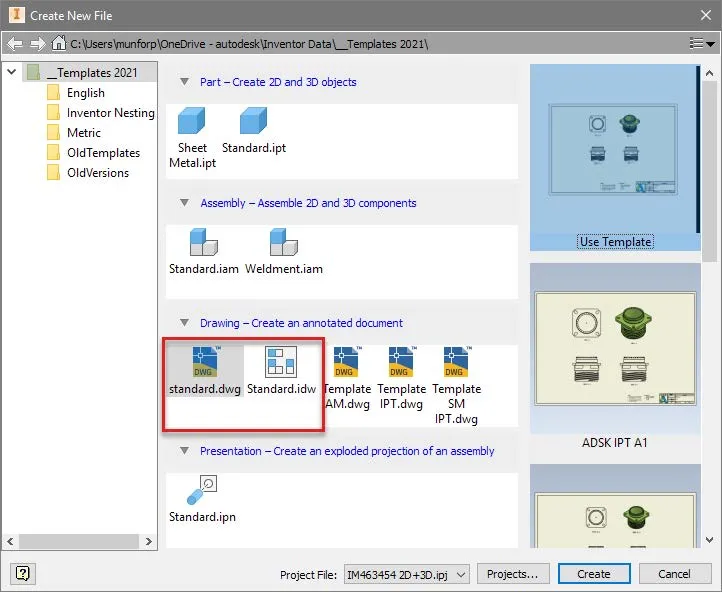Collapse the Drawing section triangle
The image size is (722, 592).
pyautogui.click(x=184, y=323)
